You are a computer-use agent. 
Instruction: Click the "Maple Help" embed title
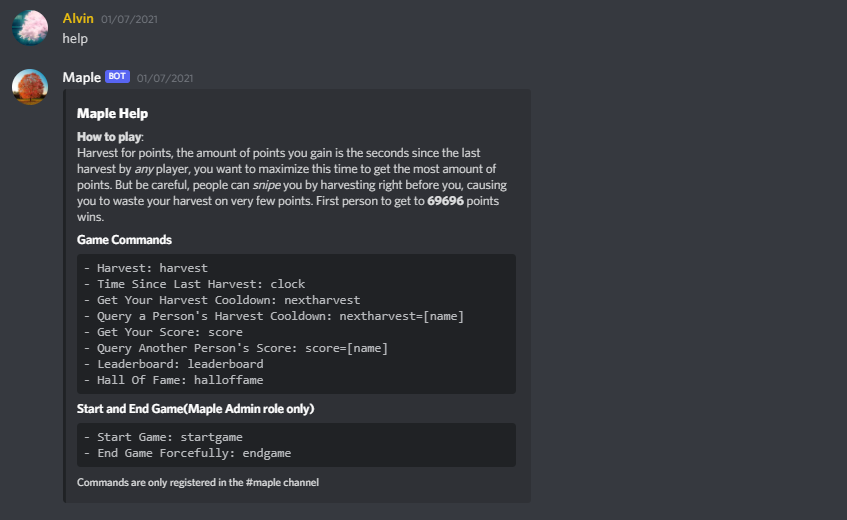(x=112, y=113)
